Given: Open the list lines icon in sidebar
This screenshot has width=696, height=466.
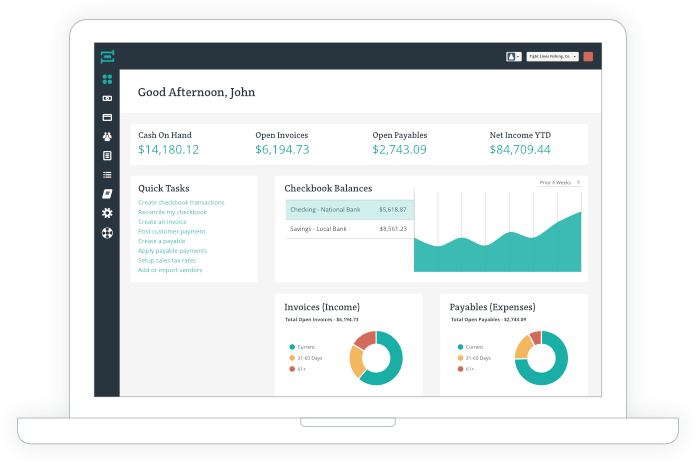Looking at the screenshot, I should [x=107, y=175].
